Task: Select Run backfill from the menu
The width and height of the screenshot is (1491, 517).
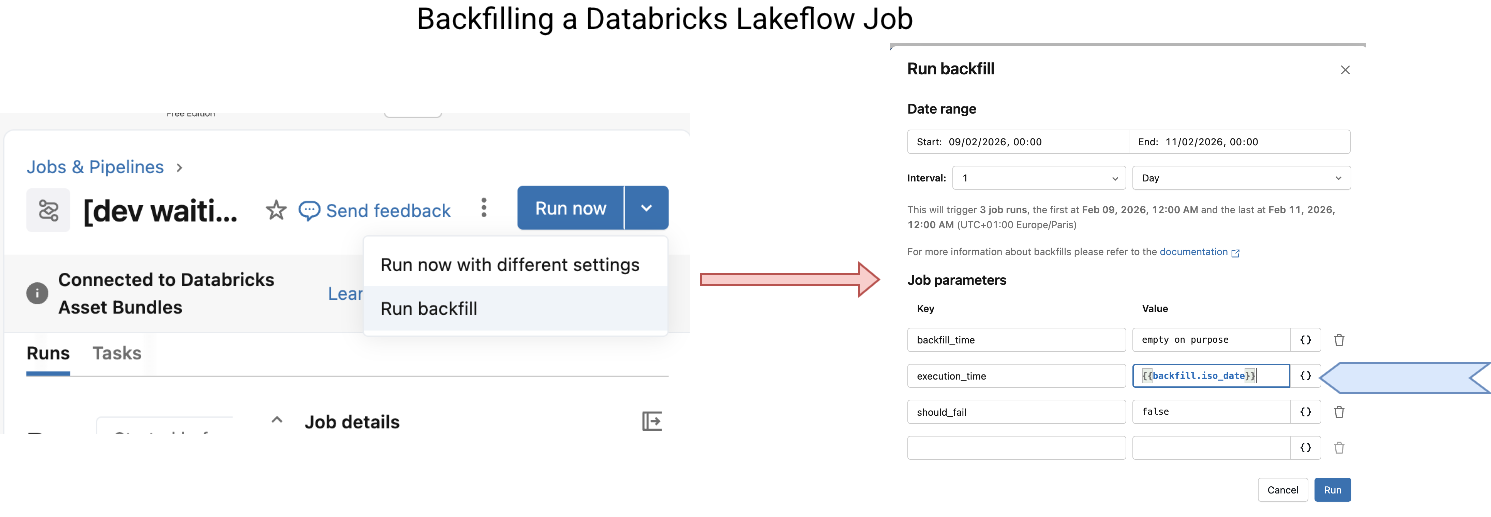Action: 429,309
